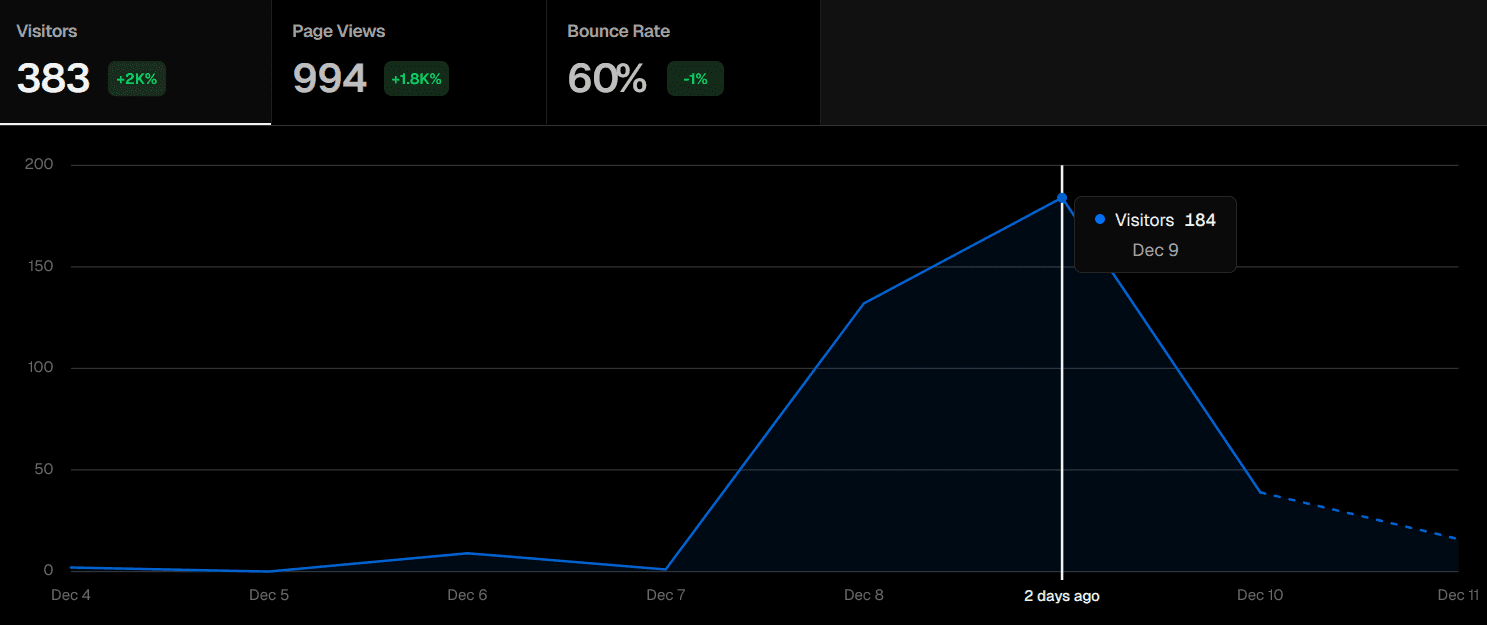The height and width of the screenshot is (625, 1487).
Task: Select the peak data point on Dec 9
Action: [x=1061, y=198]
